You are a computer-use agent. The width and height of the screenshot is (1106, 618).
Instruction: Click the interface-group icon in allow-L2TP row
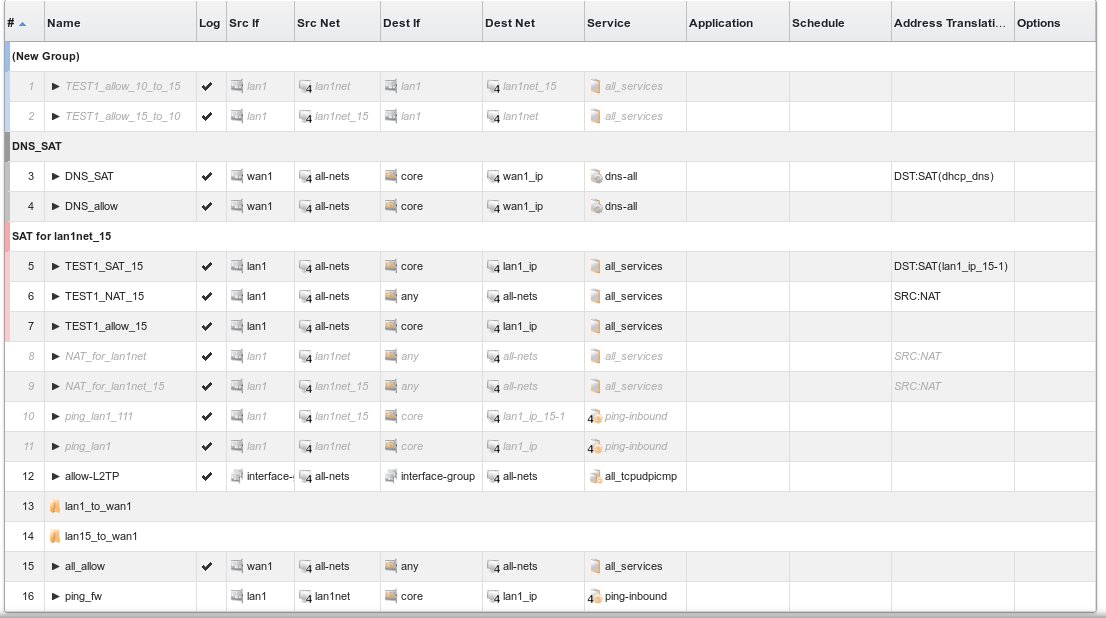[x=391, y=477]
